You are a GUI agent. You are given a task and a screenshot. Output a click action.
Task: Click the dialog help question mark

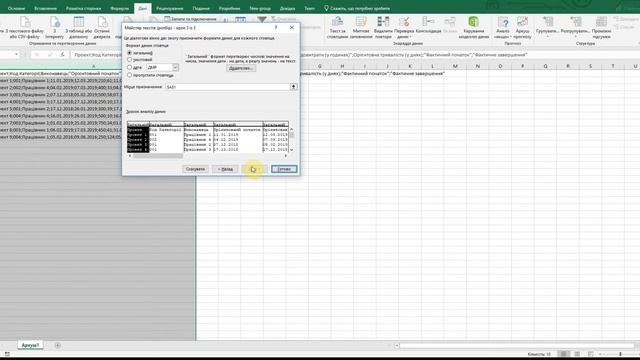point(276,27)
